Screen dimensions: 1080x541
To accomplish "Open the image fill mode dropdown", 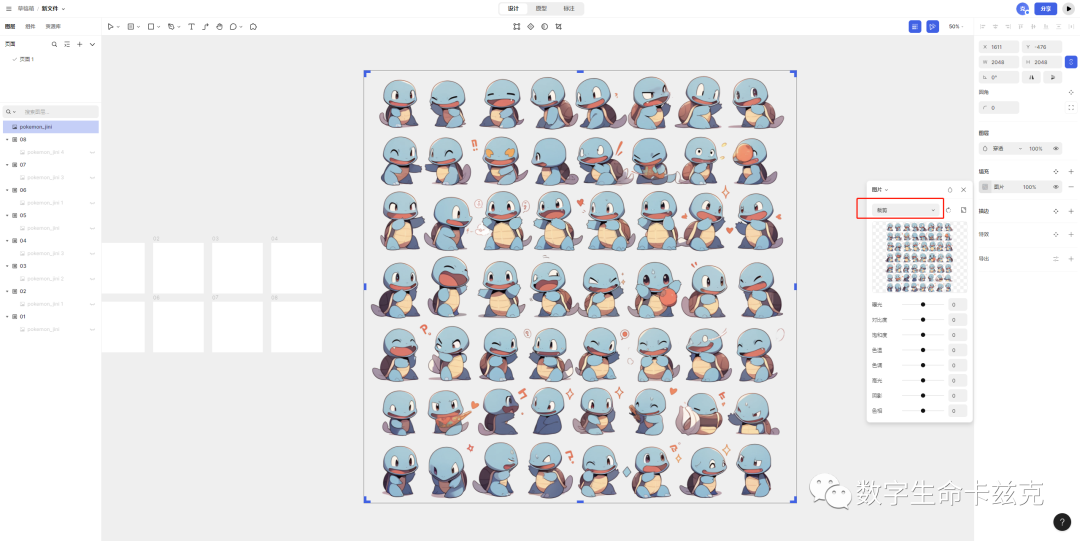I will pyautogui.click(x=906, y=210).
